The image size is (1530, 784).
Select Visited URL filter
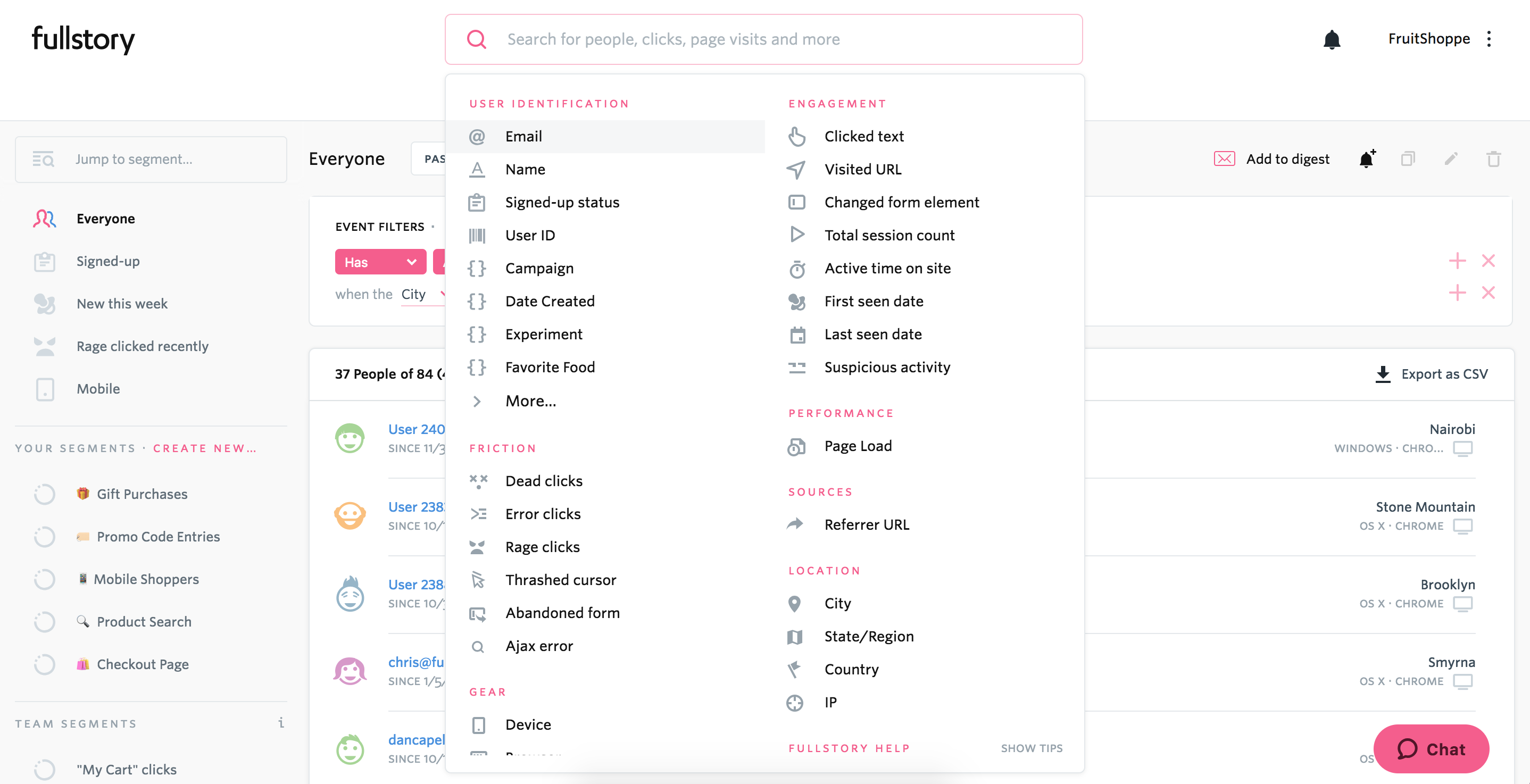[924, 169]
